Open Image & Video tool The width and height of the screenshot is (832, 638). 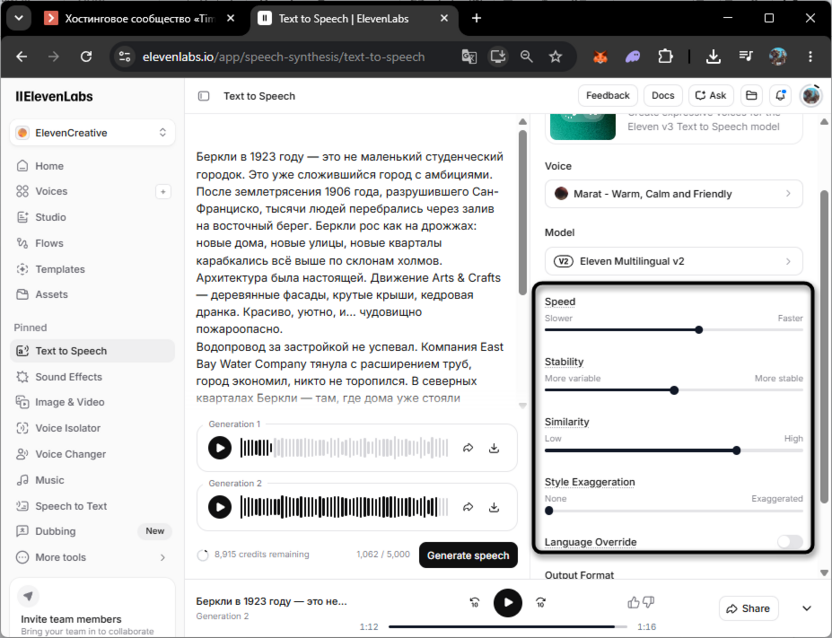click(92, 402)
